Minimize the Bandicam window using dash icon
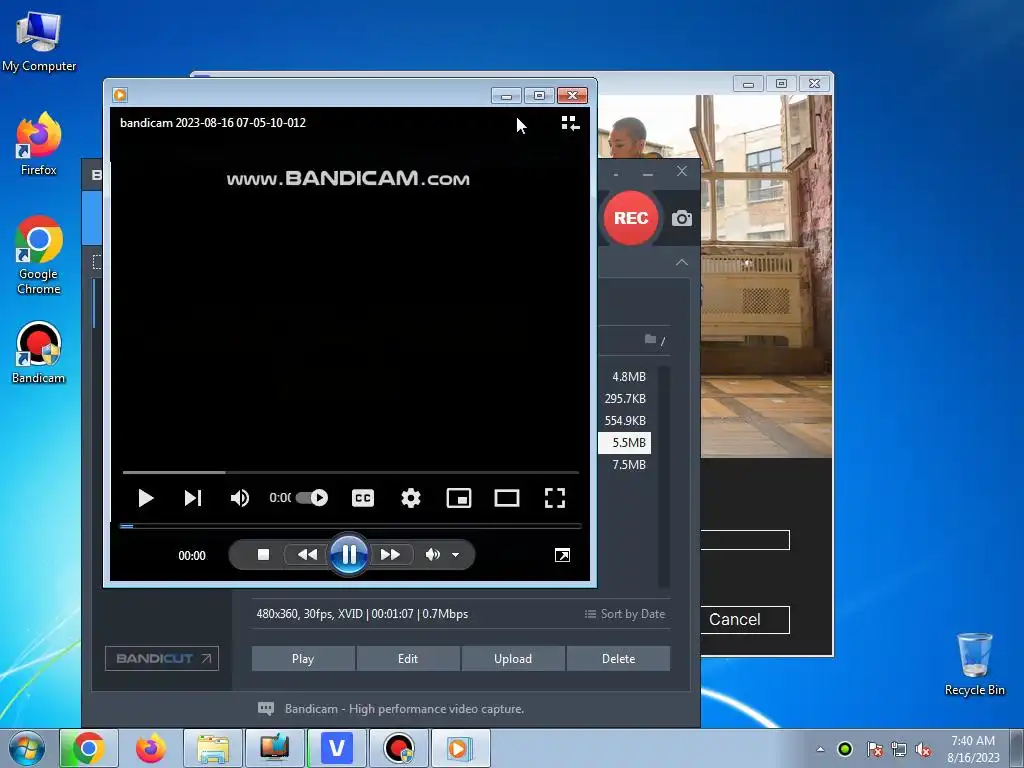 pos(648,173)
